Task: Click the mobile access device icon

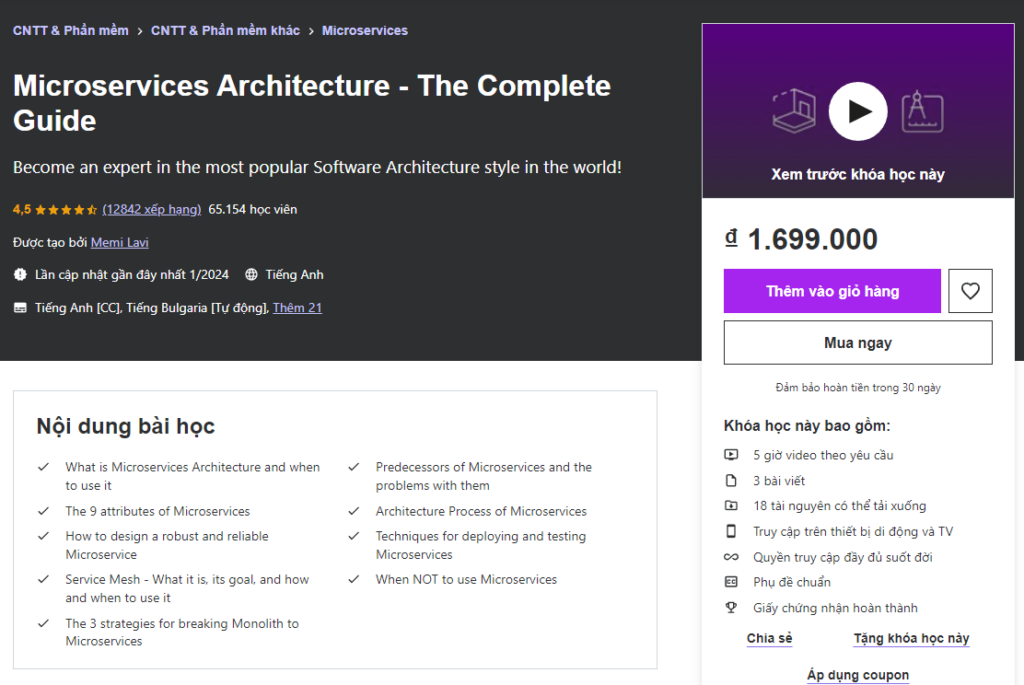Action: 731,532
